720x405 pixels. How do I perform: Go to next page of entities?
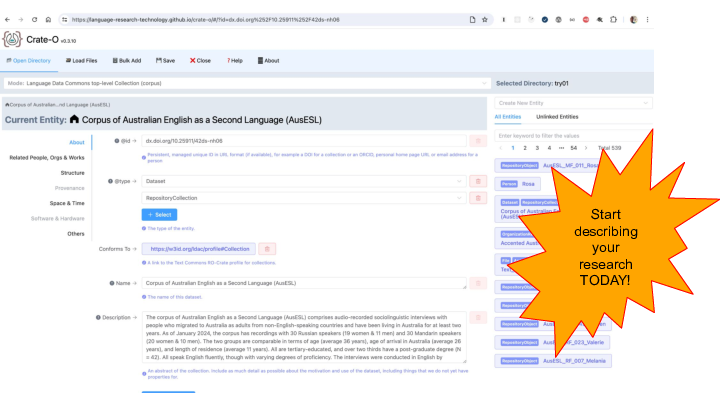pos(586,148)
